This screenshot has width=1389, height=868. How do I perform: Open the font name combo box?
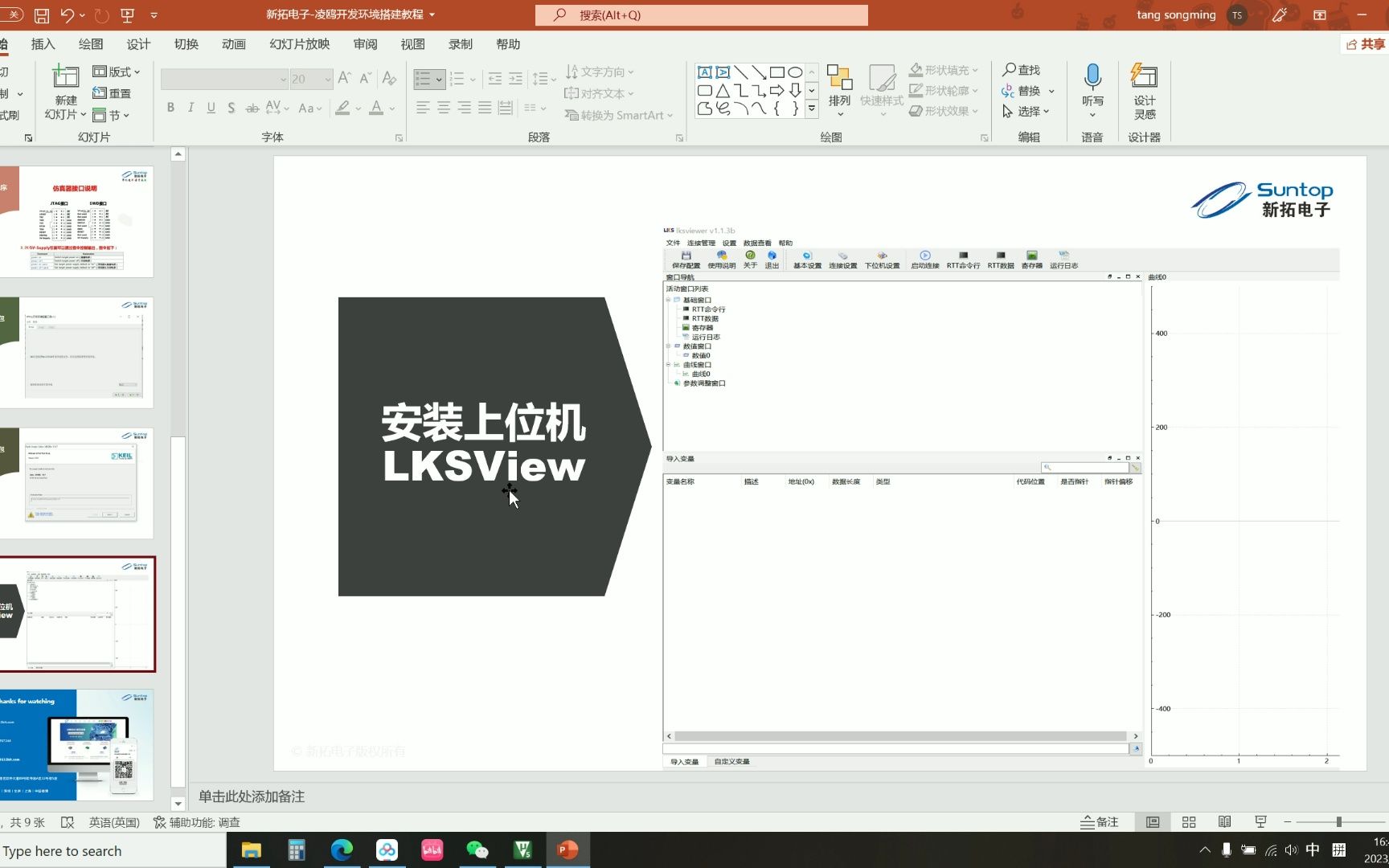pos(224,79)
